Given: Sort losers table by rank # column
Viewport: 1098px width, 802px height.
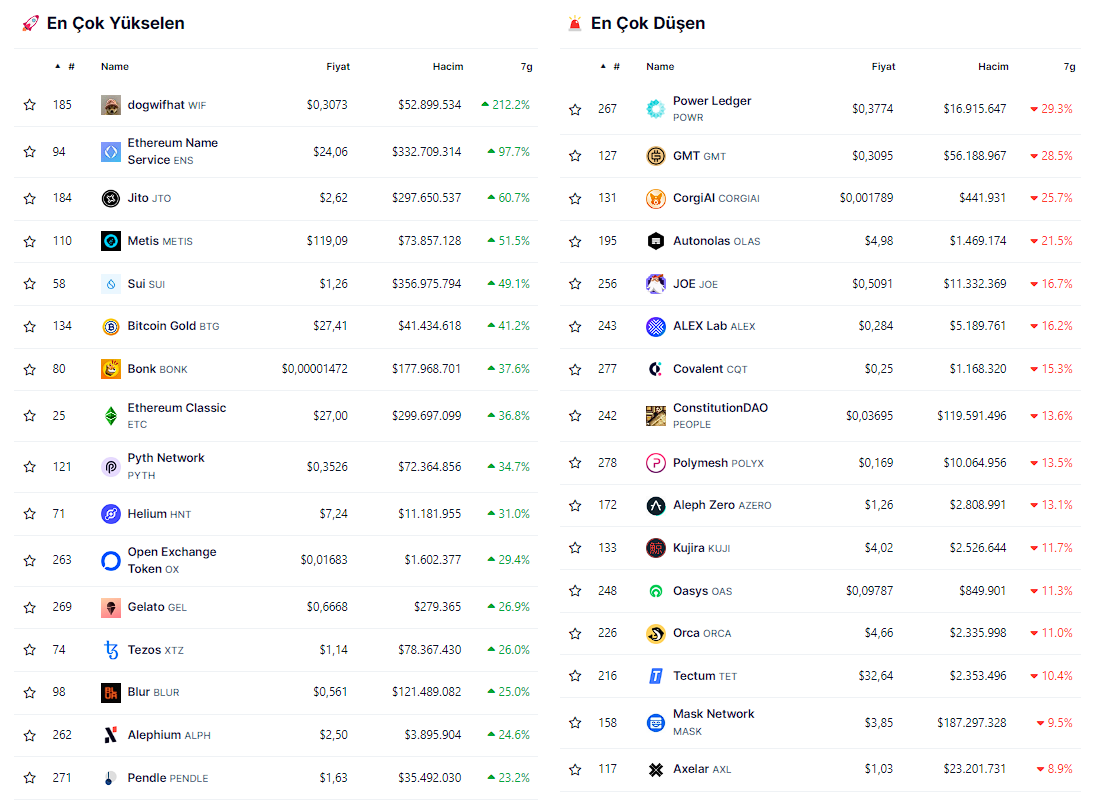Looking at the screenshot, I should coord(615,67).
